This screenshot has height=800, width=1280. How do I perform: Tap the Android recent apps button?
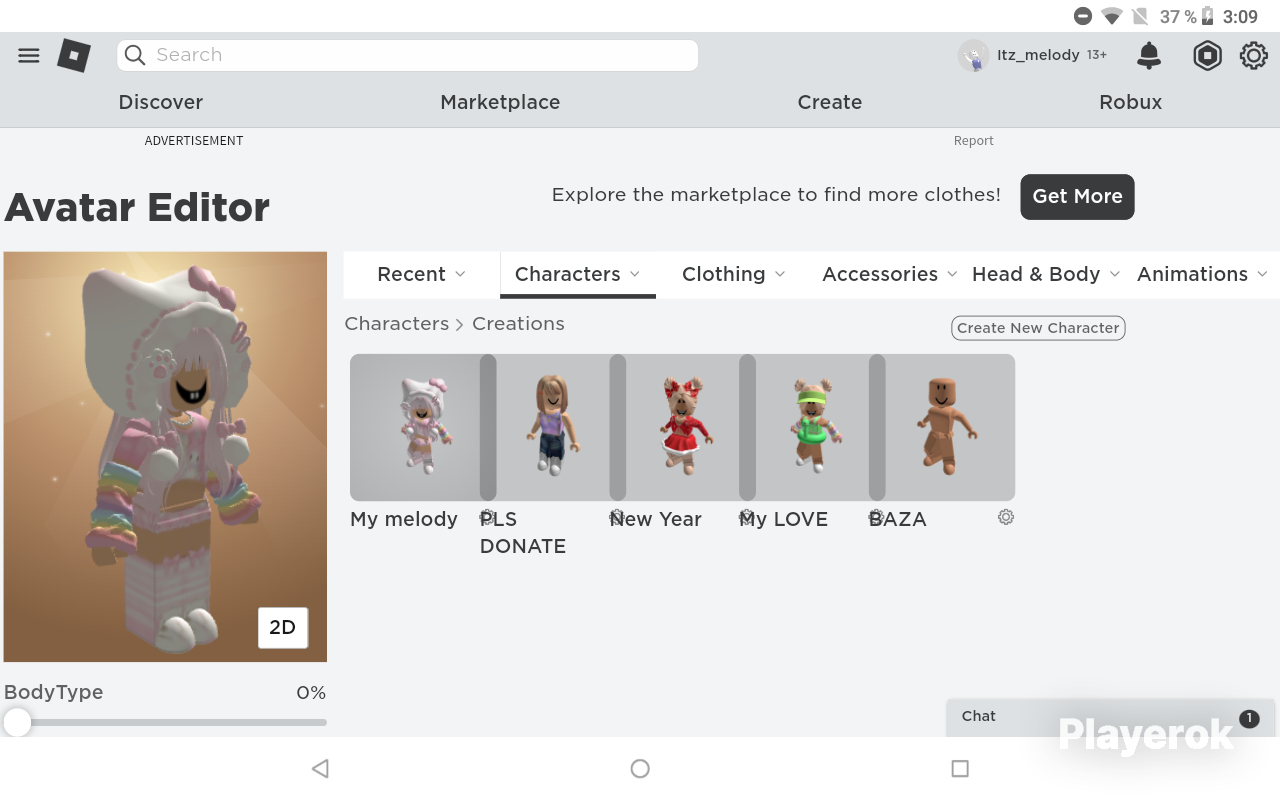(x=960, y=768)
